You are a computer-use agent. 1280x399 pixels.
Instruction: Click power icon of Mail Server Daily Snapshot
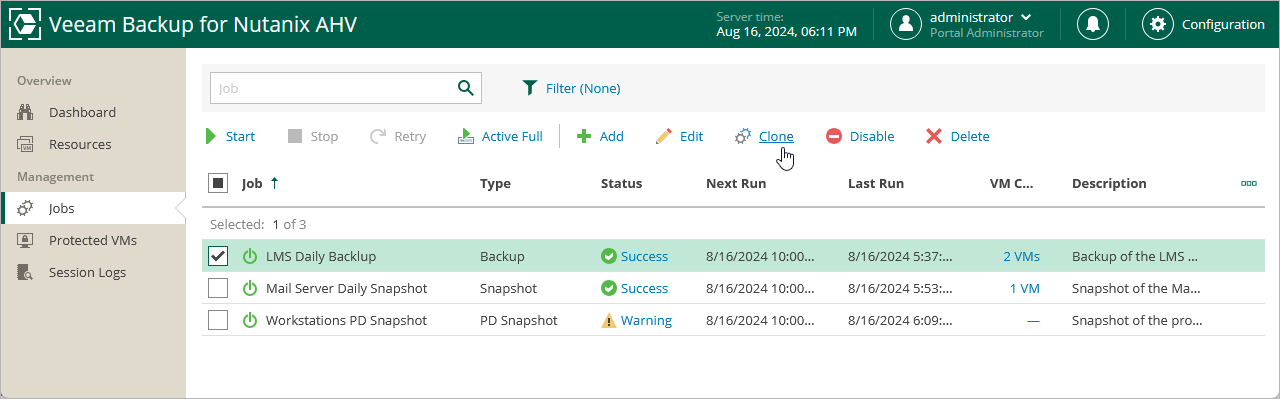pos(250,288)
